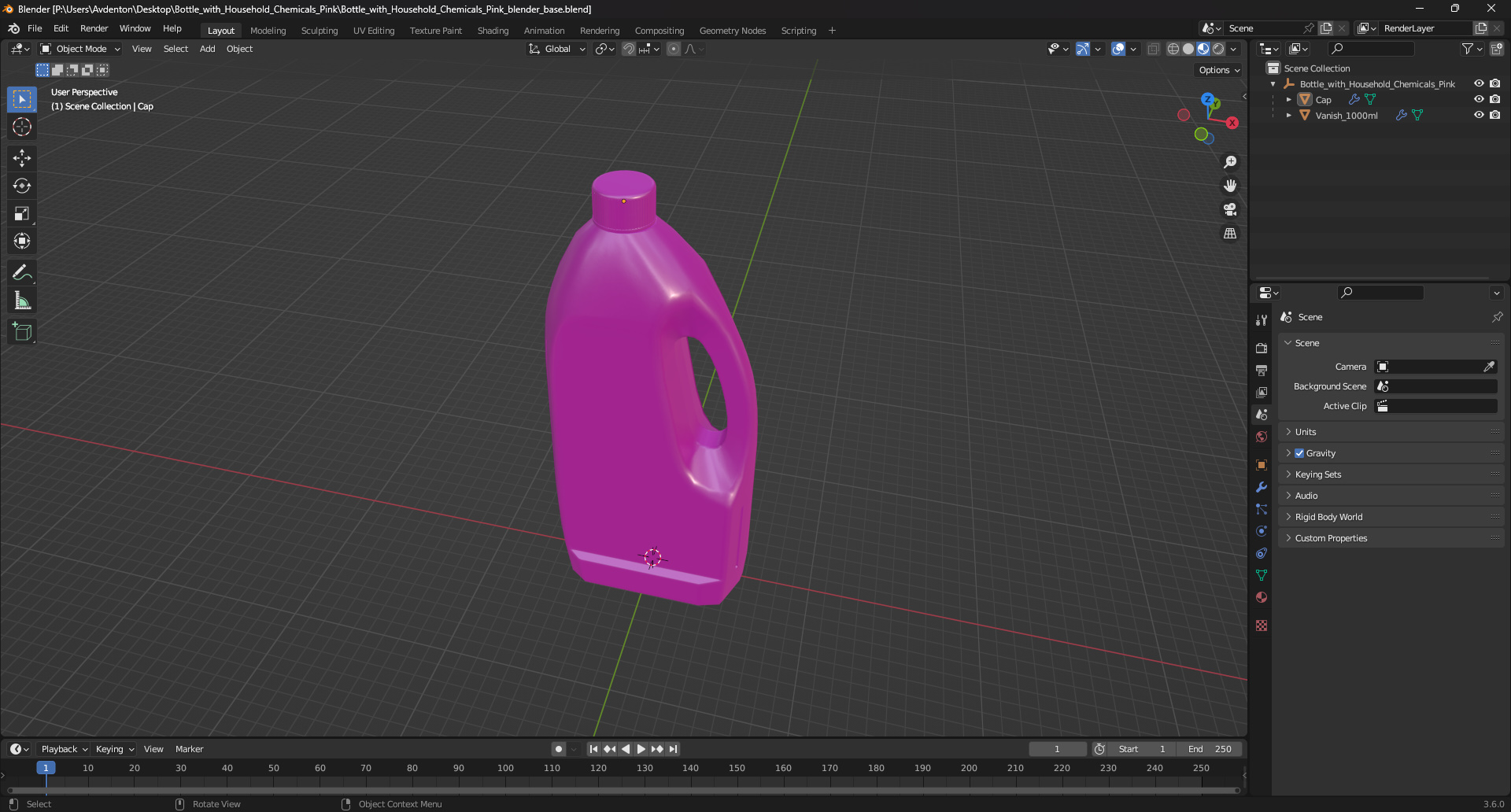Open the File menu

[x=35, y=28]
